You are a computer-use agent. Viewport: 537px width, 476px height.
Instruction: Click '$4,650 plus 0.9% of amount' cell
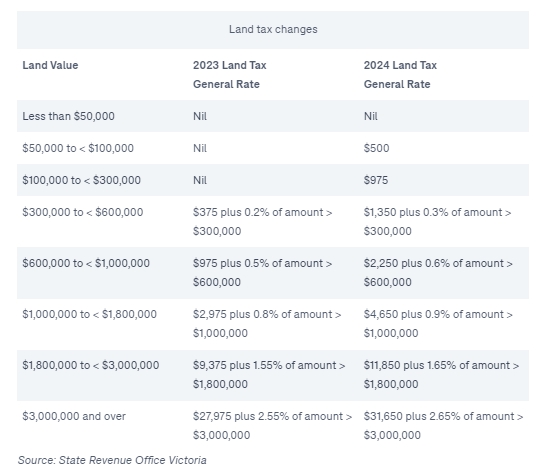pos(438,324)
